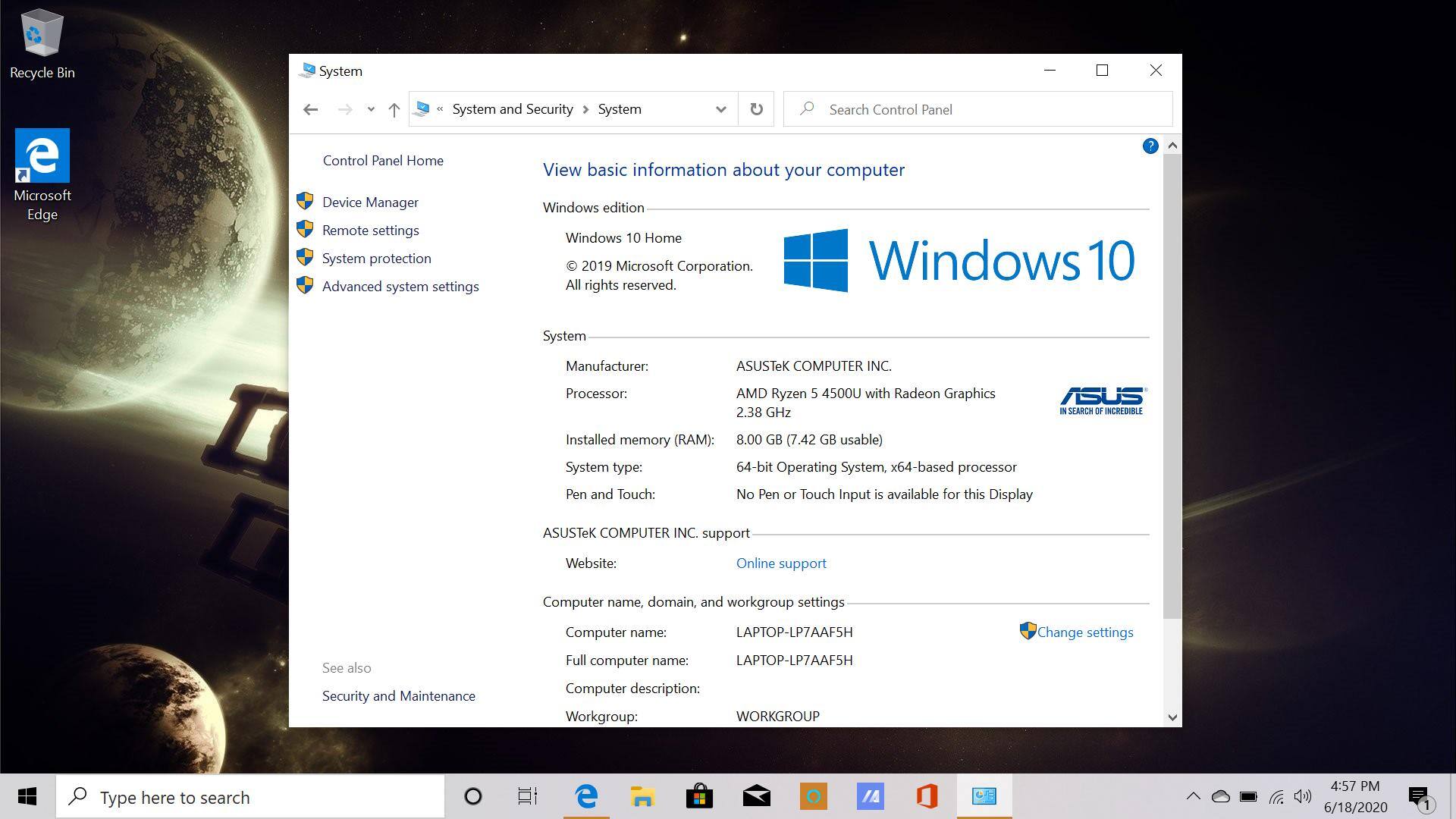Viewport: 1456px width, 819px height.
Task: Open Microsoft Store from the taskbar
Action: 699,796
